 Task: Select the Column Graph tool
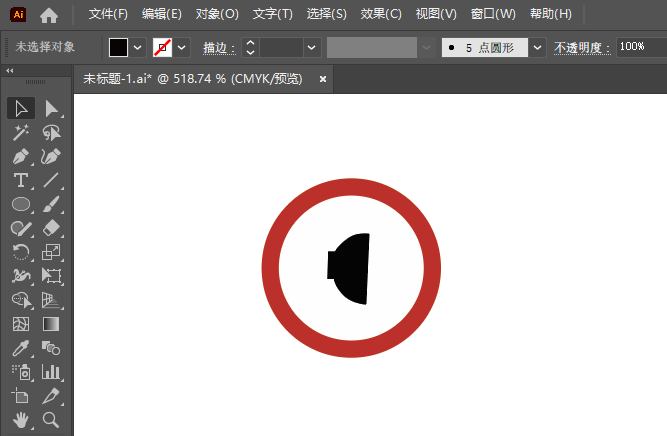coord(51,372)
